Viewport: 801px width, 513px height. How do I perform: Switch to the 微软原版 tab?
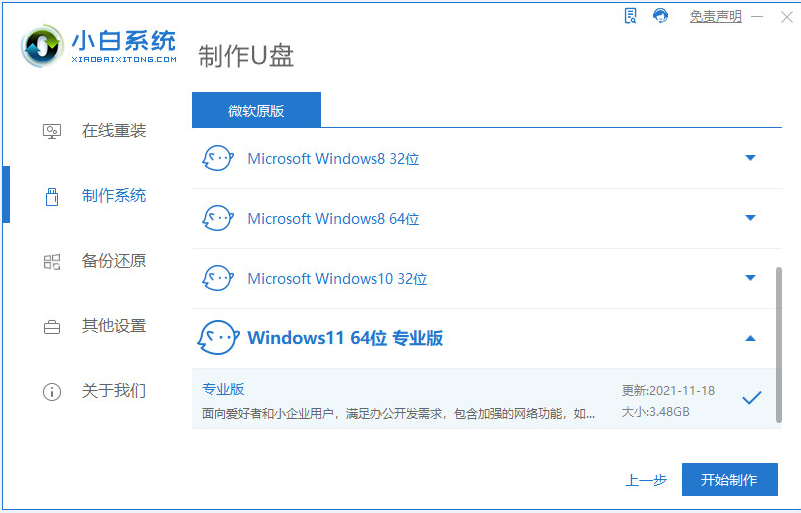pyautogui.click(x=256, y=110)
